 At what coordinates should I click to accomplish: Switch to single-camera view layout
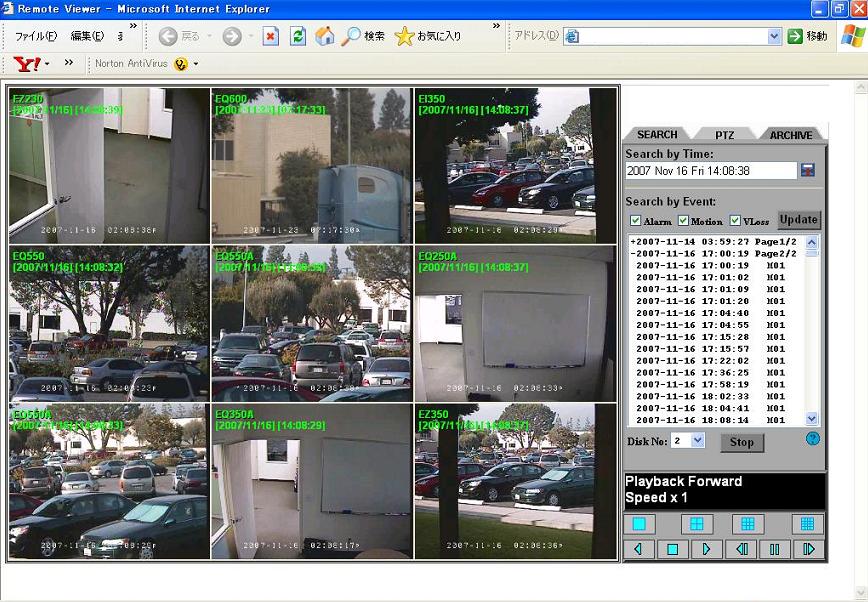pos(639,524)
